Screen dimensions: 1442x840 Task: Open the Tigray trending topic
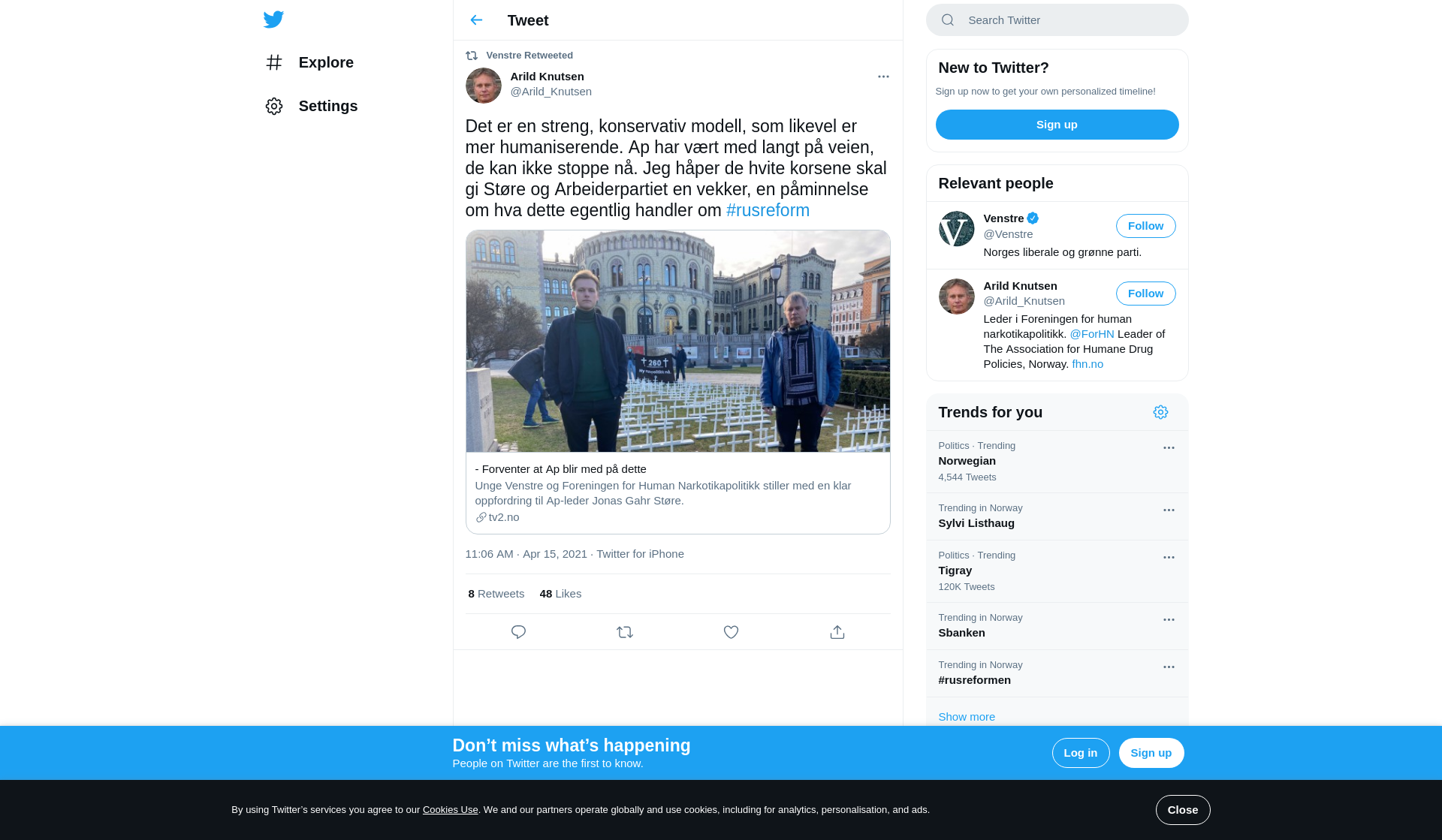[x=1057, y=571]
